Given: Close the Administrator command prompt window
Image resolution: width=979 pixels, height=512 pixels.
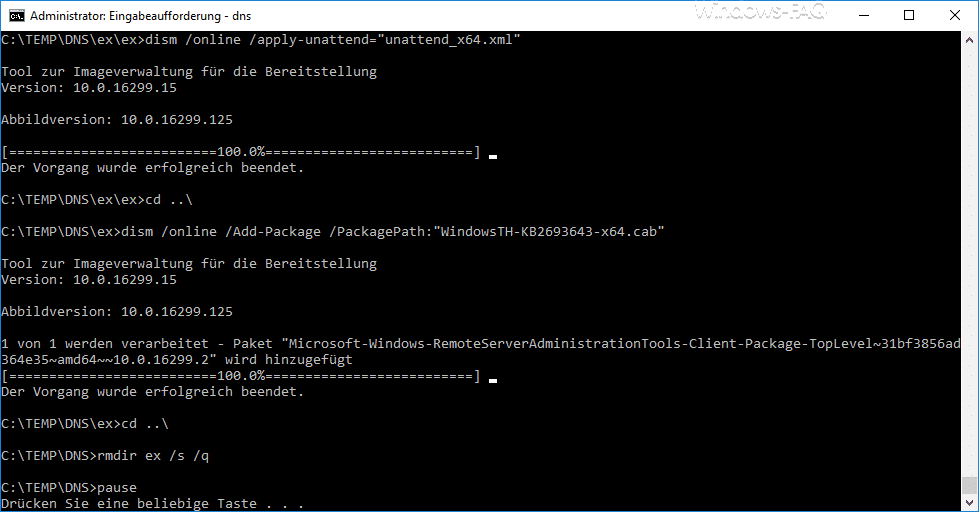Looking at the screenshot, I should (x=955, y=16).
